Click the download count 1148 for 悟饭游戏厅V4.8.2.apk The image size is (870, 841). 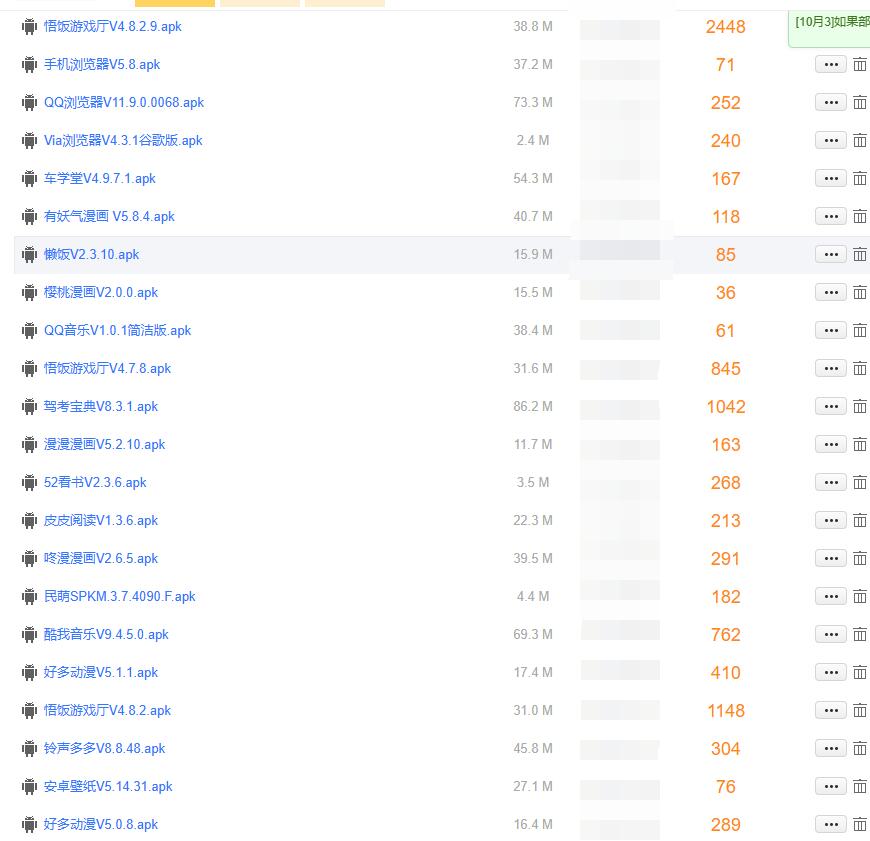point(725,710)
